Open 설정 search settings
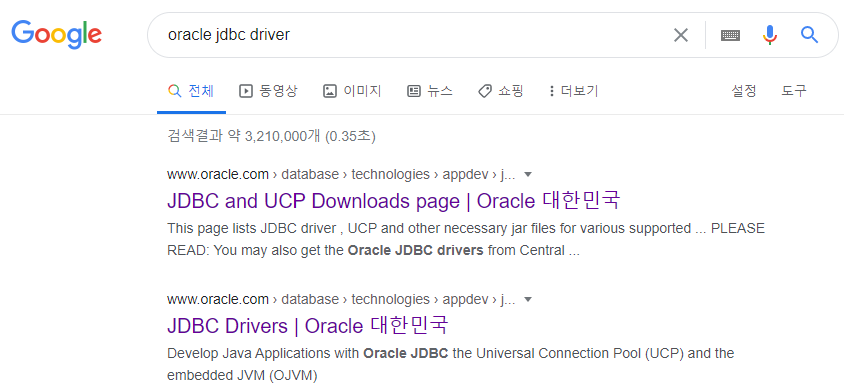Viewport: 844px width, 383px height. (x=744, y=91)
